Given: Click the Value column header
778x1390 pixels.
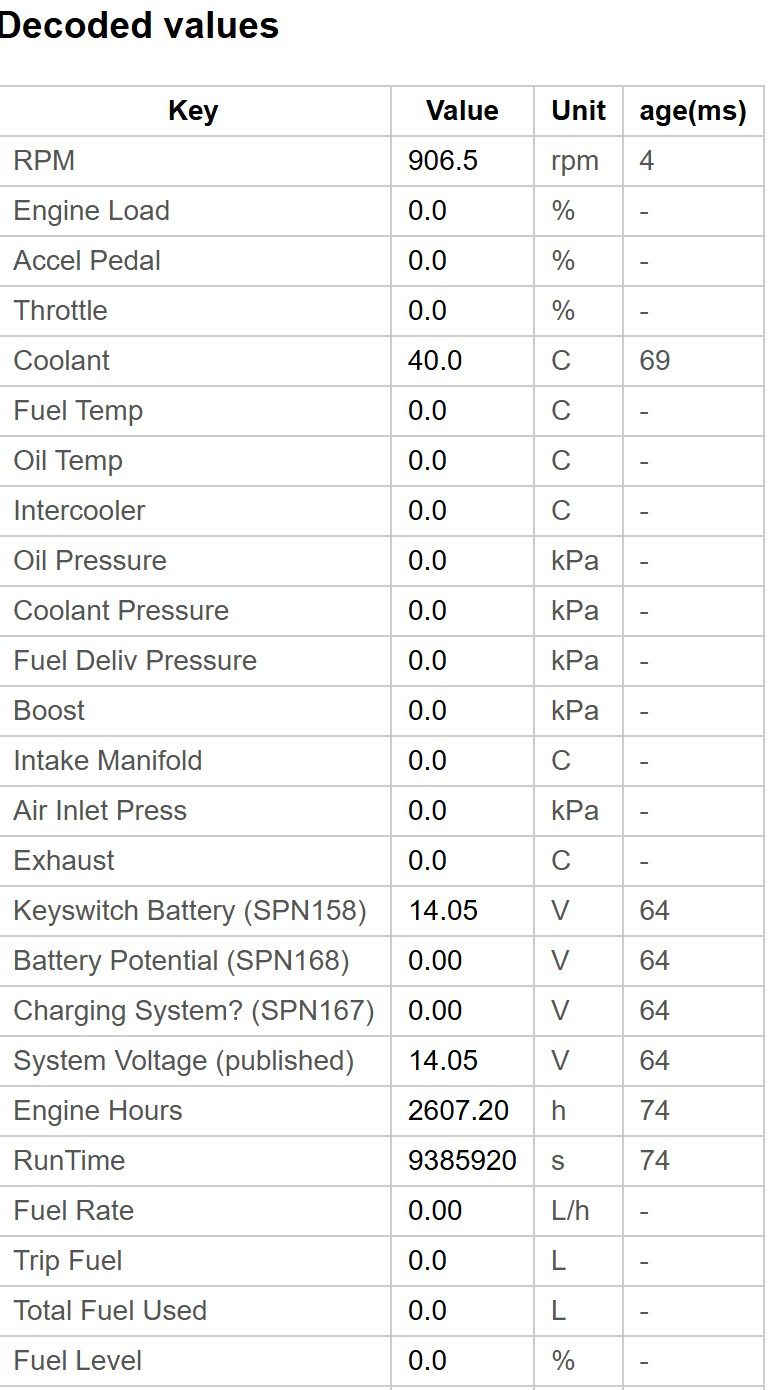Looking at the screenshot, I should pyautogui.click(x=462, y=111).
